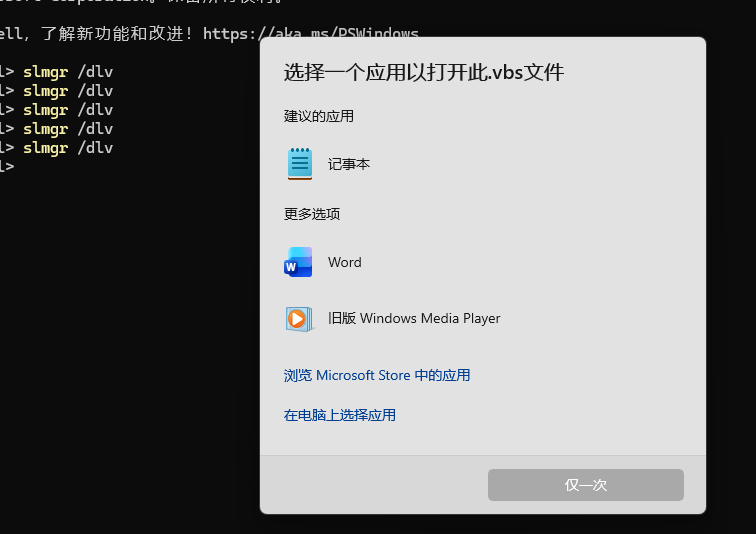Screen dimensions: 756x534
Task: Click the 建议的应用 section heading
Action: click(319, 116)
